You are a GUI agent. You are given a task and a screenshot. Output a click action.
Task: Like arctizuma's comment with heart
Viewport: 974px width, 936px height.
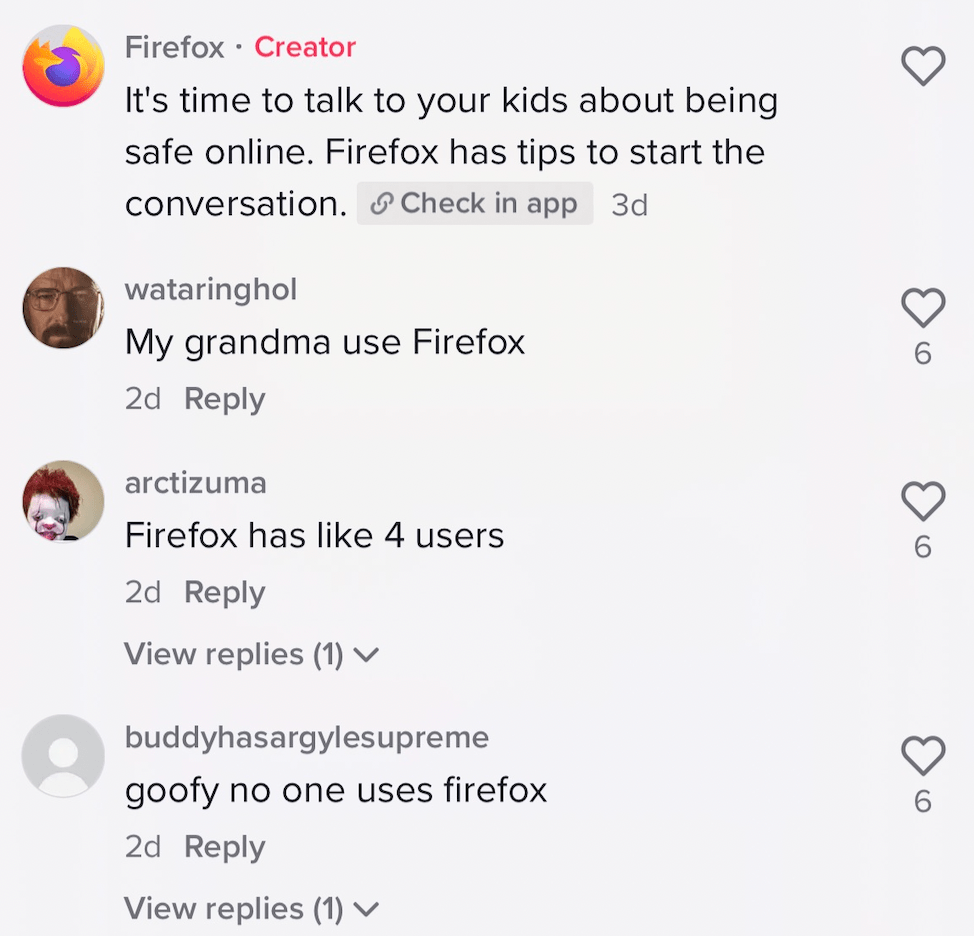923,501
